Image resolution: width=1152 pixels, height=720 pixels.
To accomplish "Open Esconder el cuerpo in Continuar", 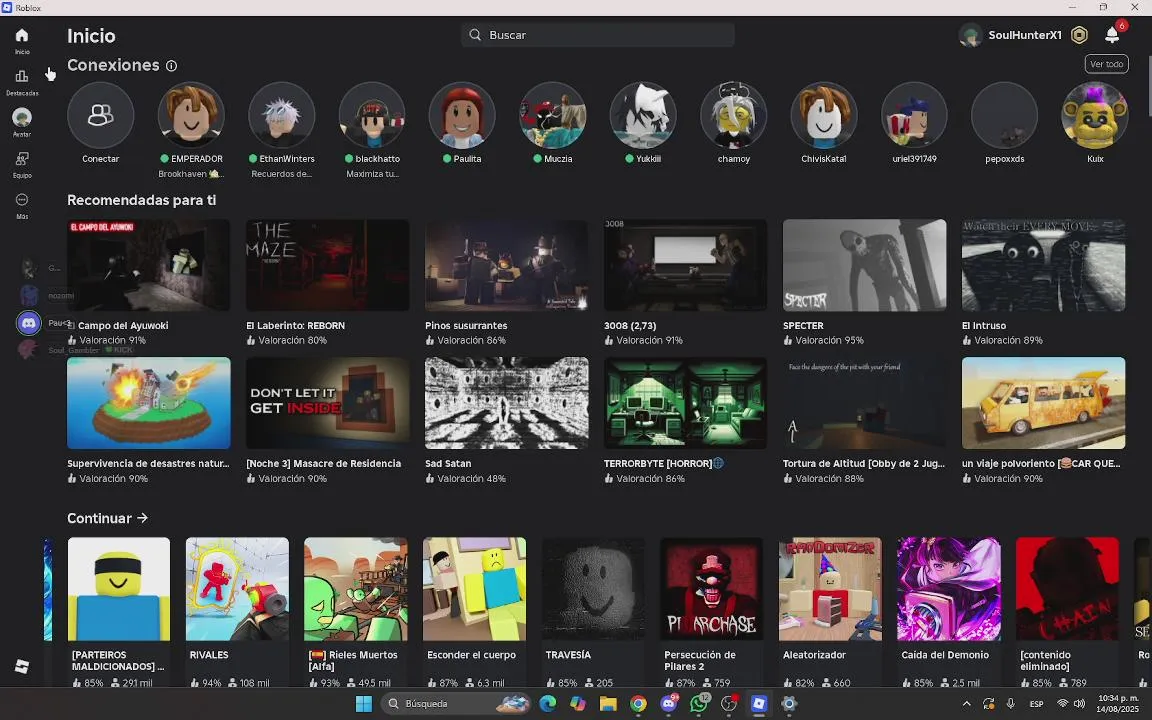I will point(475,589).
